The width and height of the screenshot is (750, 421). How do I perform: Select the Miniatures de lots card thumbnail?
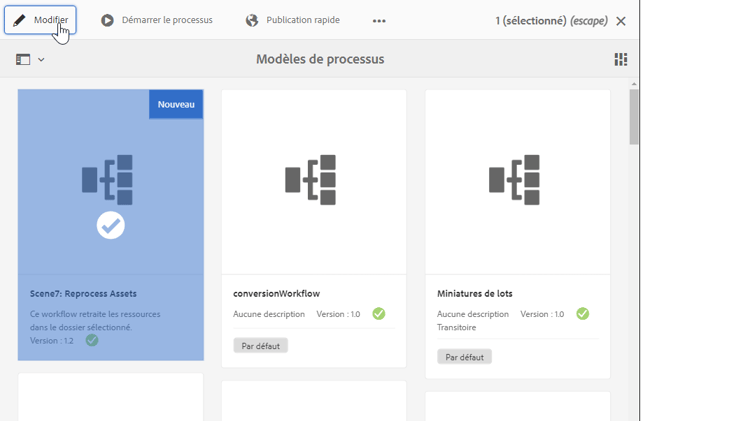click(518, 182)
